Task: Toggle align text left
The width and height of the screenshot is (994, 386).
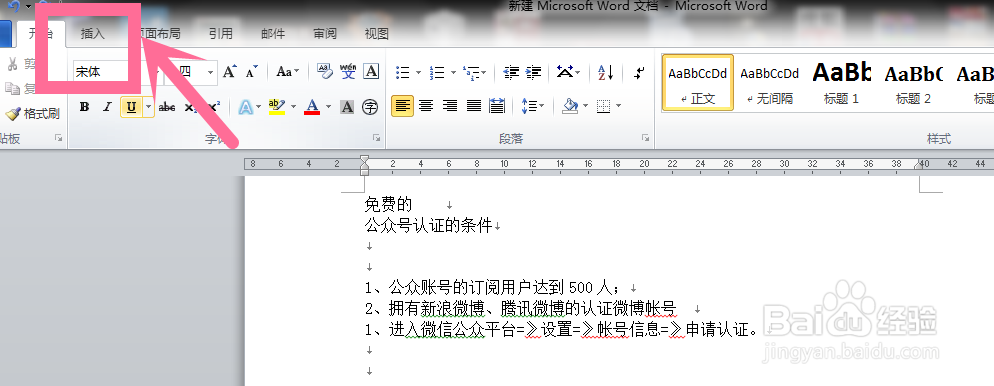Action: [x=403, y=106]
